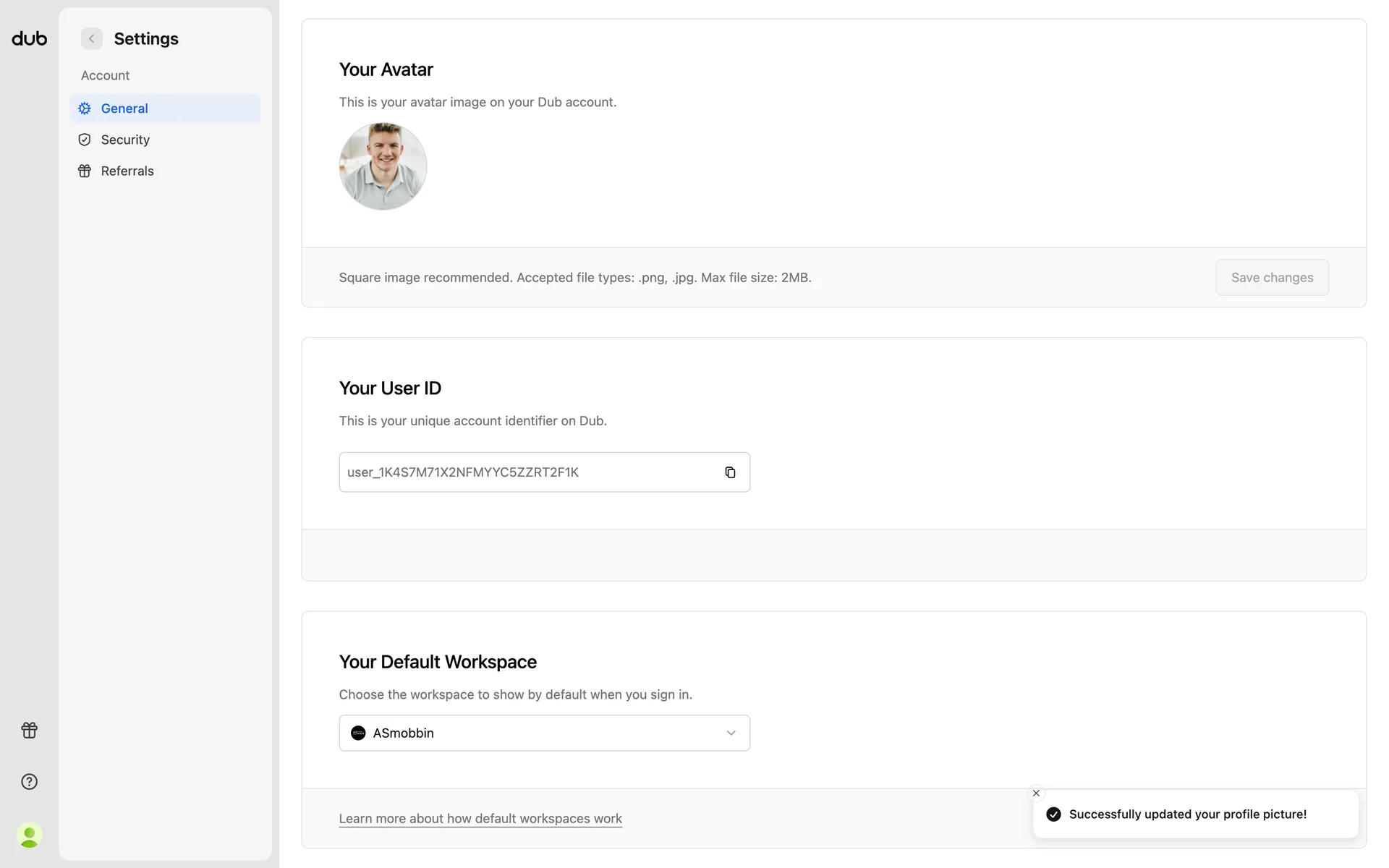Image resolution: width=1389 pixels, height=868 pixels.
Task: Go back using the Settings chevron
Action: tap(92, 38)
